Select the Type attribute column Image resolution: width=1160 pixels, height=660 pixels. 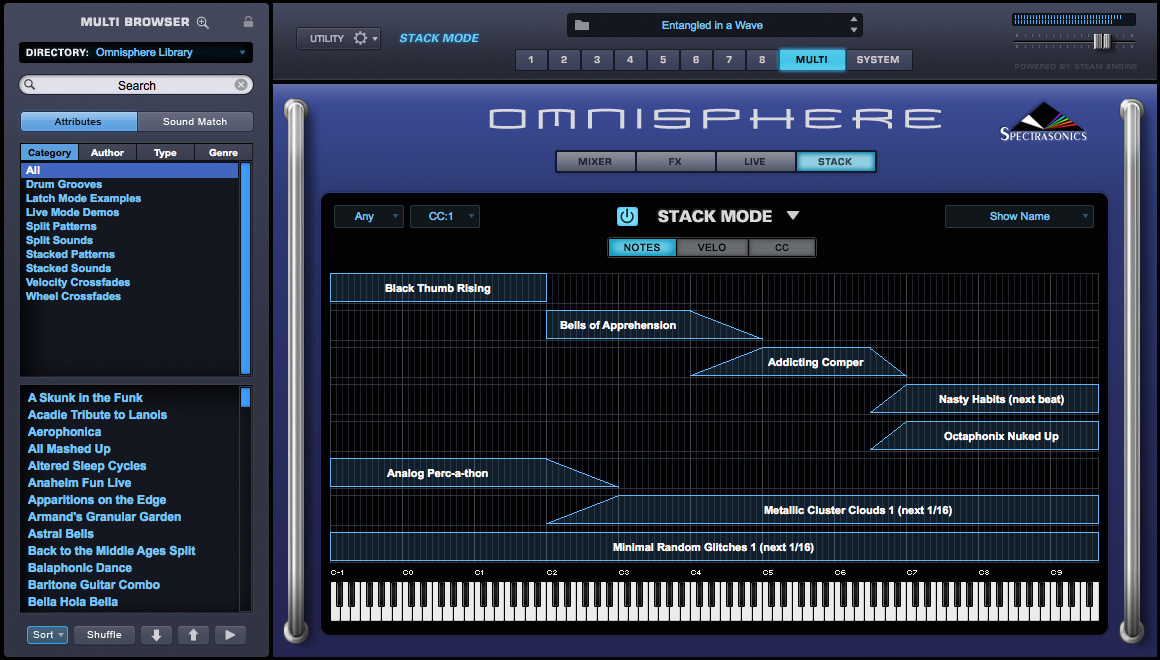165,152
